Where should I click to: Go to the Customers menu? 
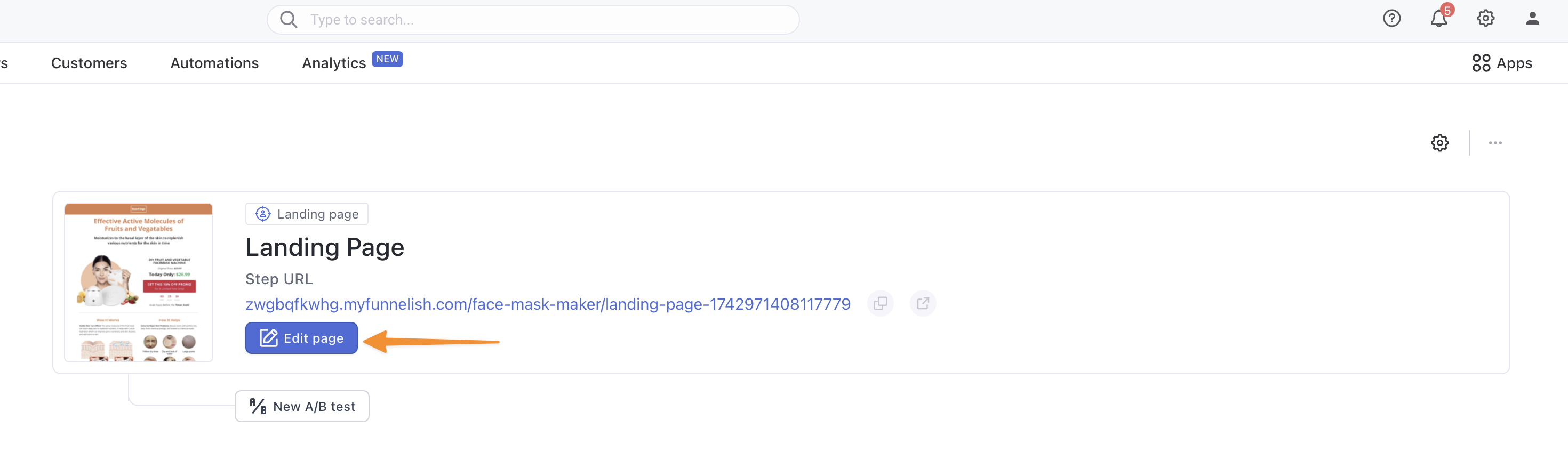pos(89,63)
